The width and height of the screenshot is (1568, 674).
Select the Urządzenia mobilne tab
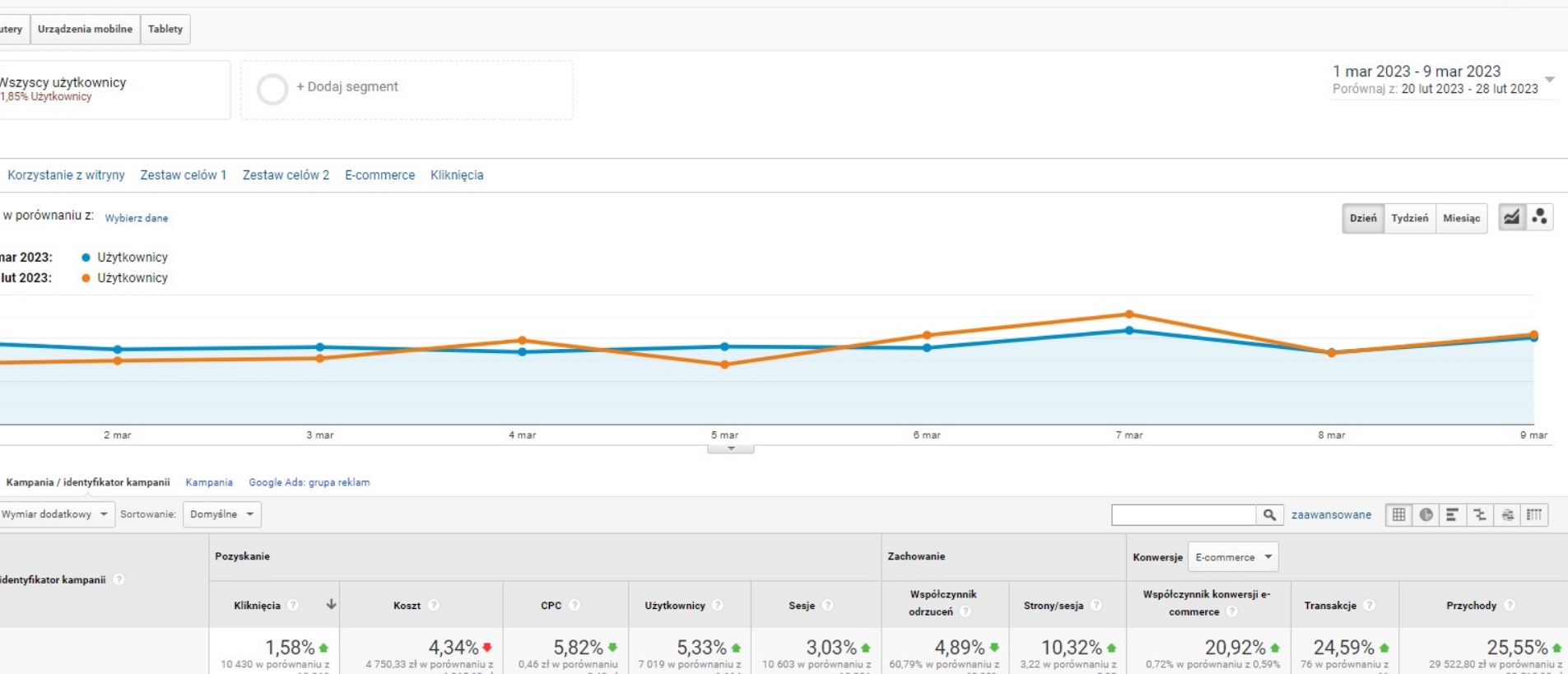85,29
